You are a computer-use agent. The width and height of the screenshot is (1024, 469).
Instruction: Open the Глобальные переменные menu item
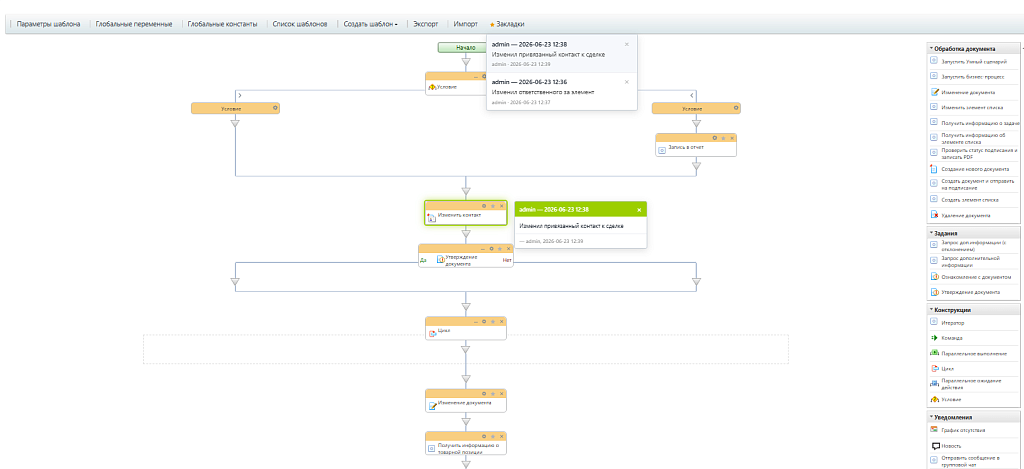click(134, 24)
